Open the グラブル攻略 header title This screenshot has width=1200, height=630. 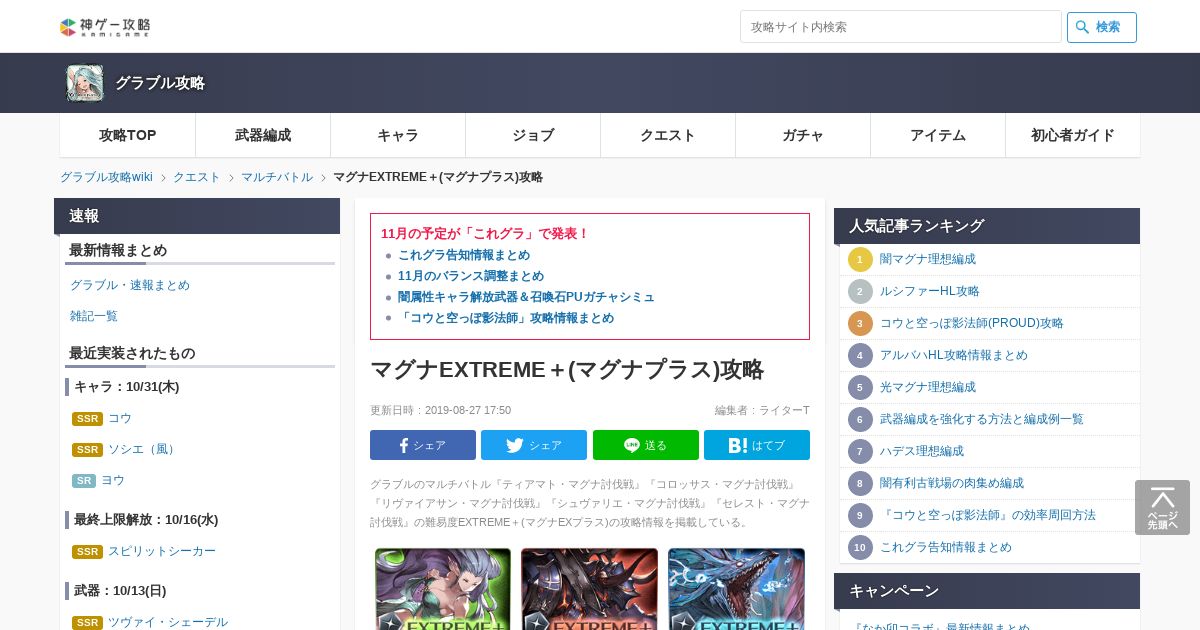click(160, 83)
